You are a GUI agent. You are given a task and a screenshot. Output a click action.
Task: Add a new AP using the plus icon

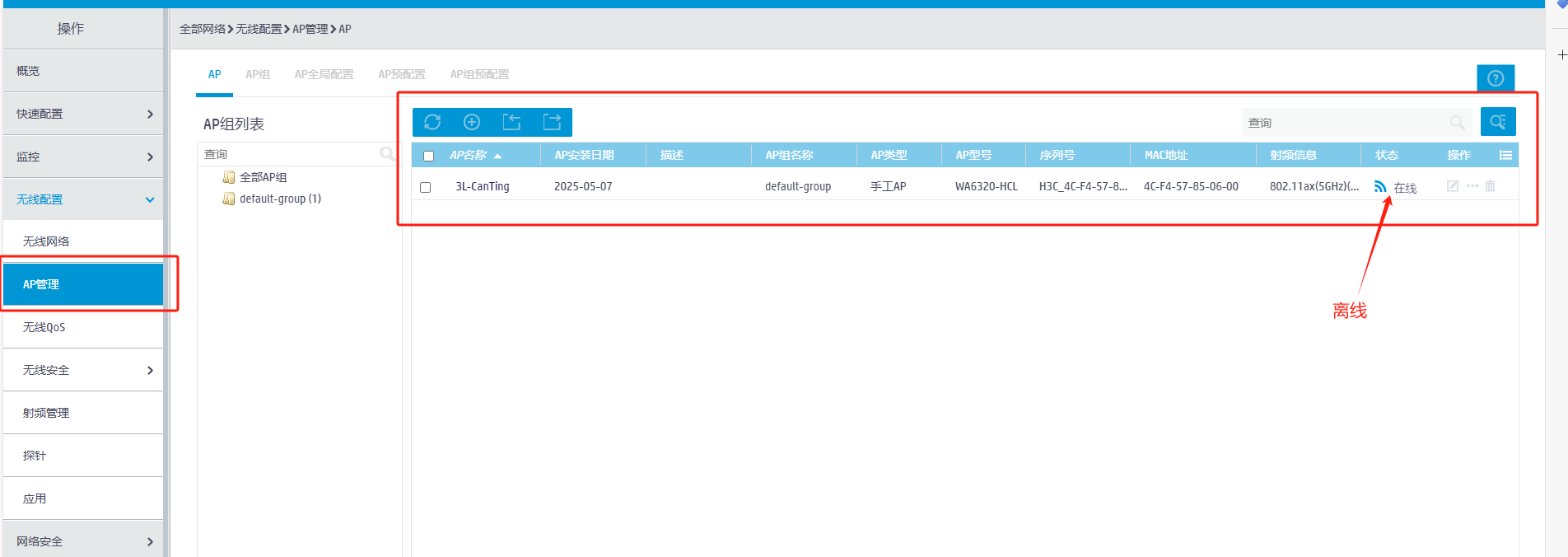(472, 122)
